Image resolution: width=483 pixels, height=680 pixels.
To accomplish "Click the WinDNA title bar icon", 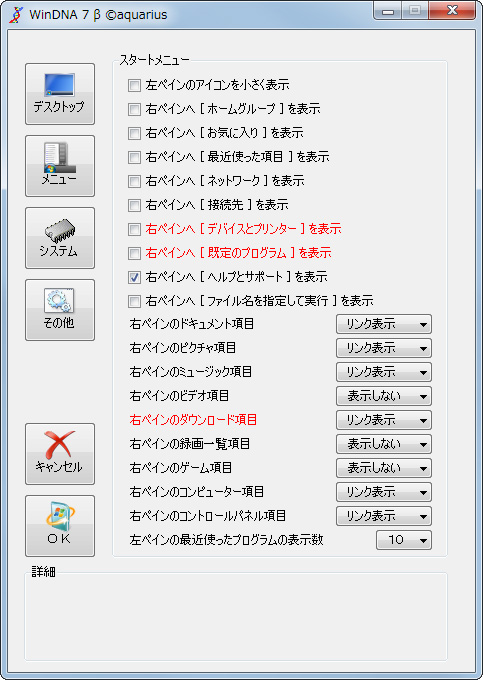I will coord(16,14).
